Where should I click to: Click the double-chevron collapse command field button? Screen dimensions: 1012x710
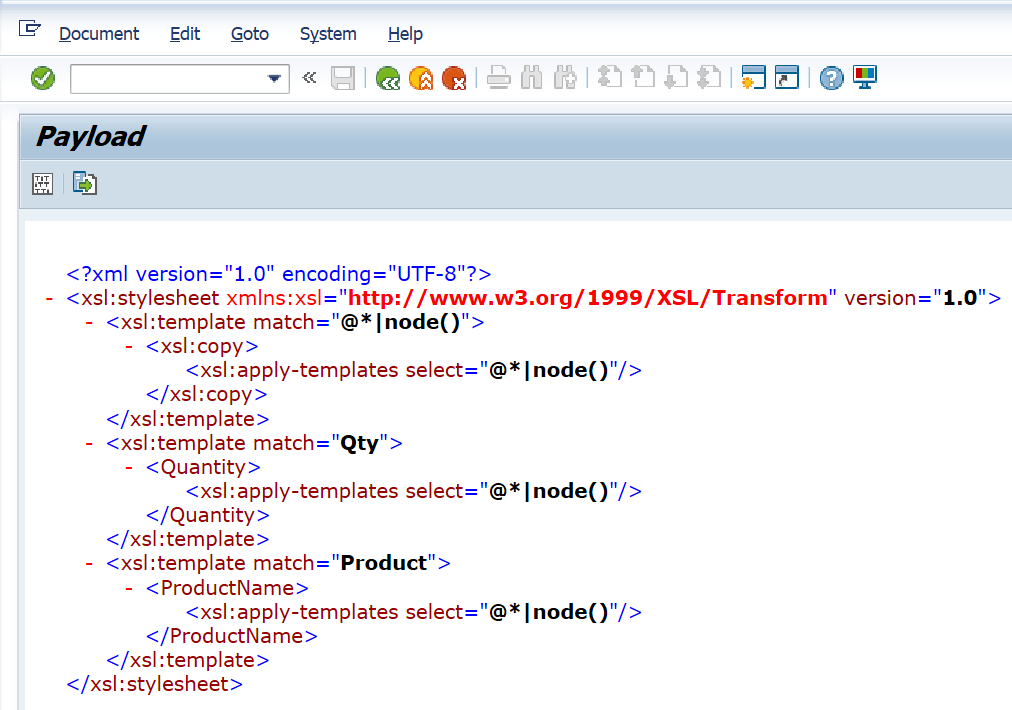(x=309, y=78)
